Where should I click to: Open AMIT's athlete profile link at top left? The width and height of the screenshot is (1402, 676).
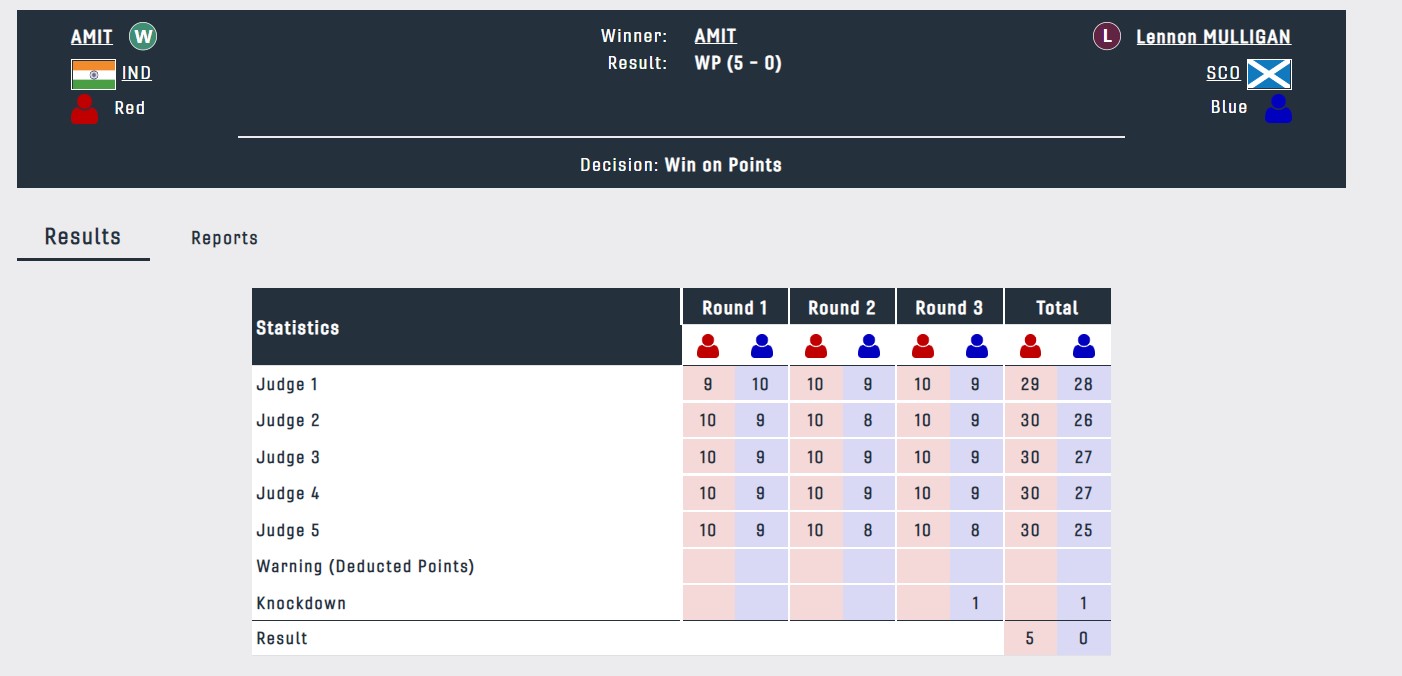pos(92,38)
